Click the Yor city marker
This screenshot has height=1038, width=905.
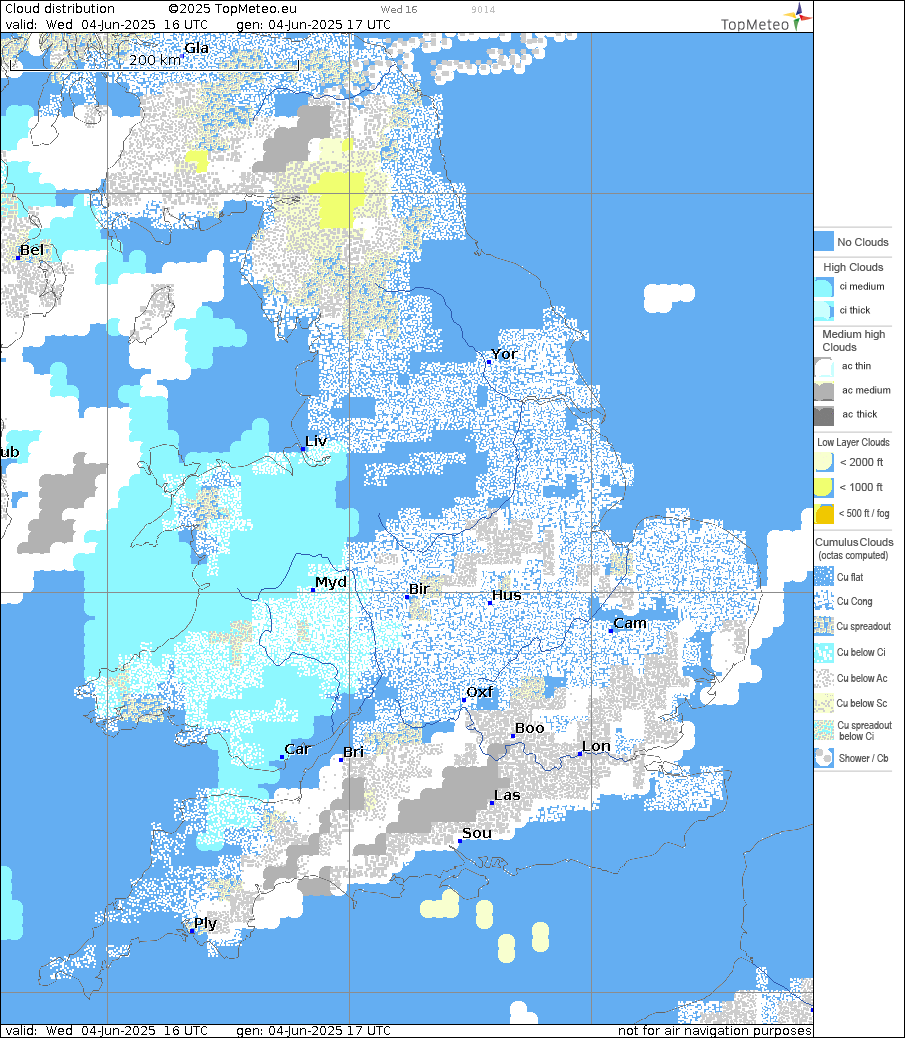[489, 362]
